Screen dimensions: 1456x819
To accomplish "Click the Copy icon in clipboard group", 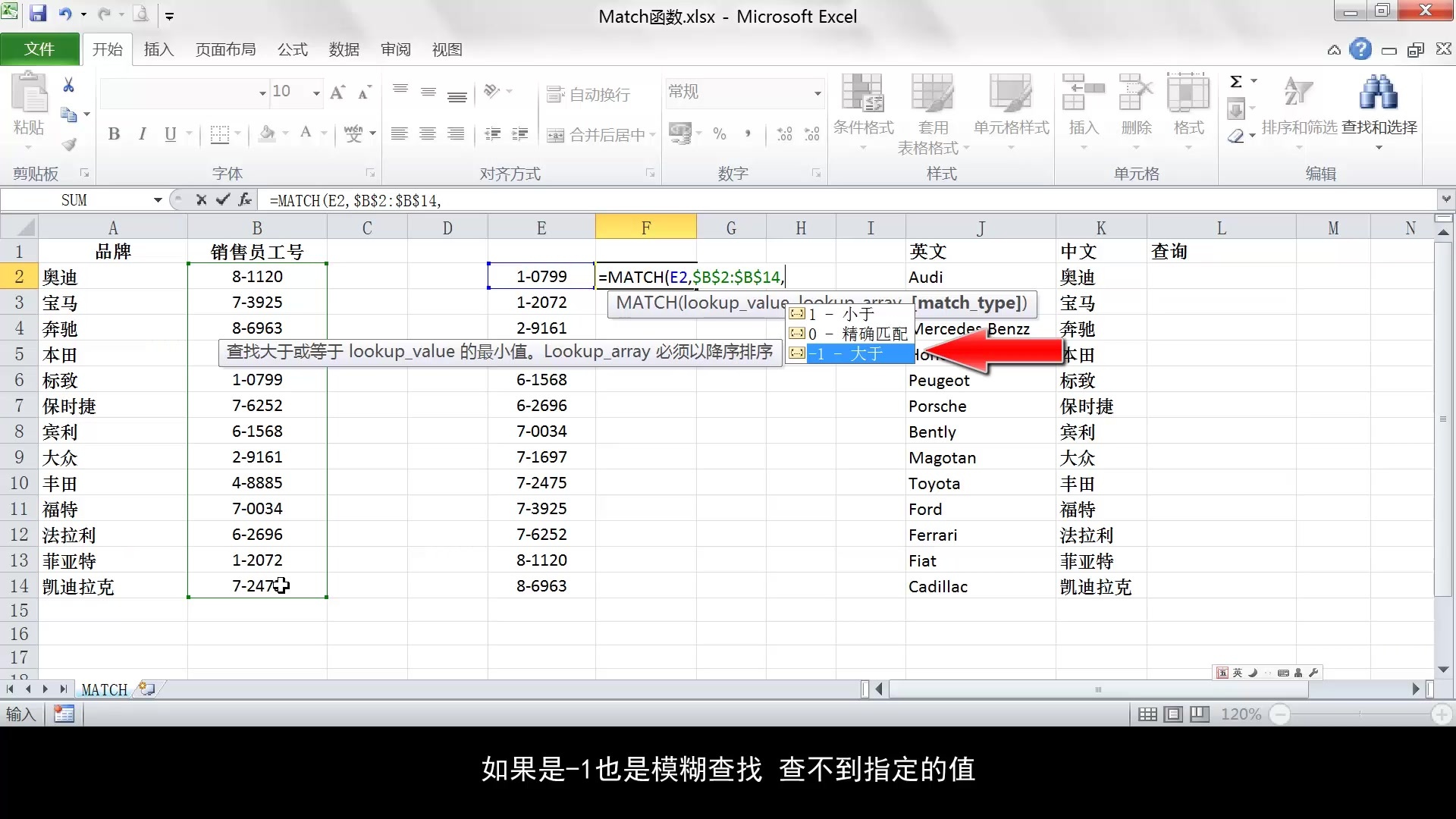I will click(68, 115).
